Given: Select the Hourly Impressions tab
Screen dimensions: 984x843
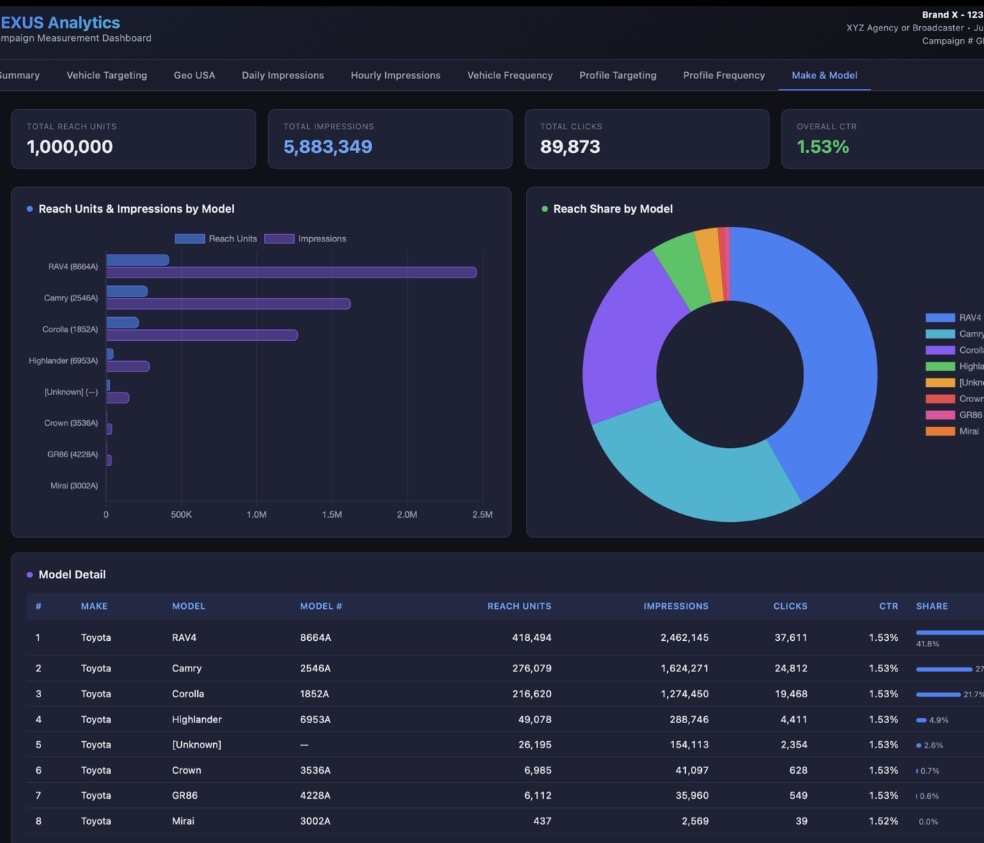Looking at the screenshot, I should point(395,75).
